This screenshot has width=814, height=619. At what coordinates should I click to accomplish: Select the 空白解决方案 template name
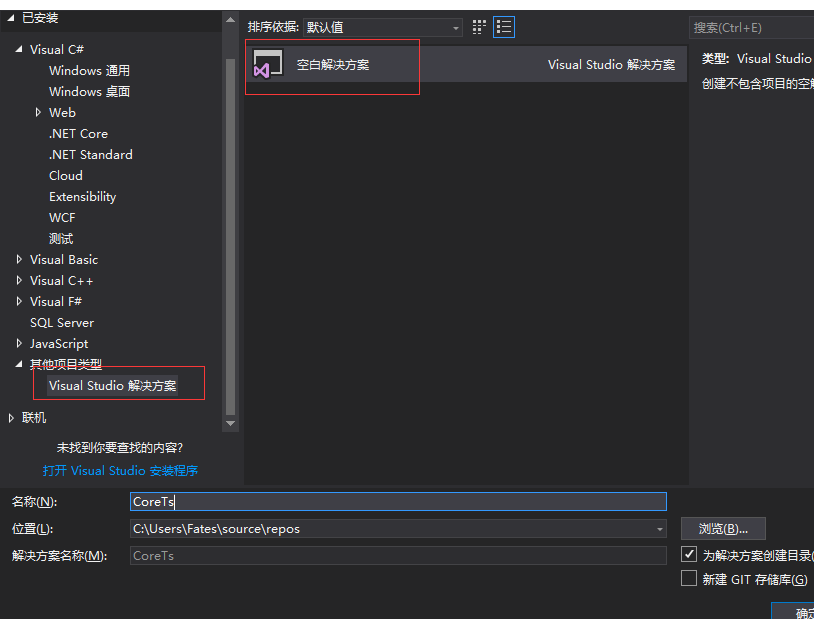333,64
